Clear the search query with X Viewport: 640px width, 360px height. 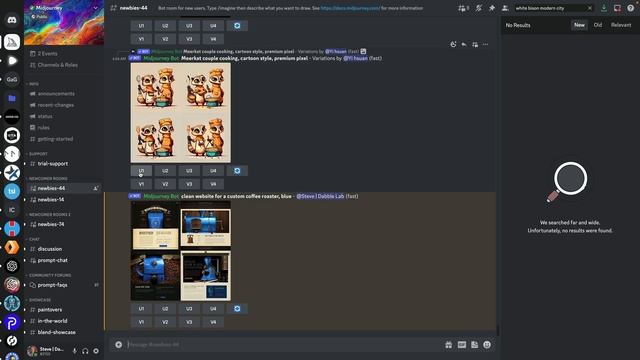tap(590, 8)
